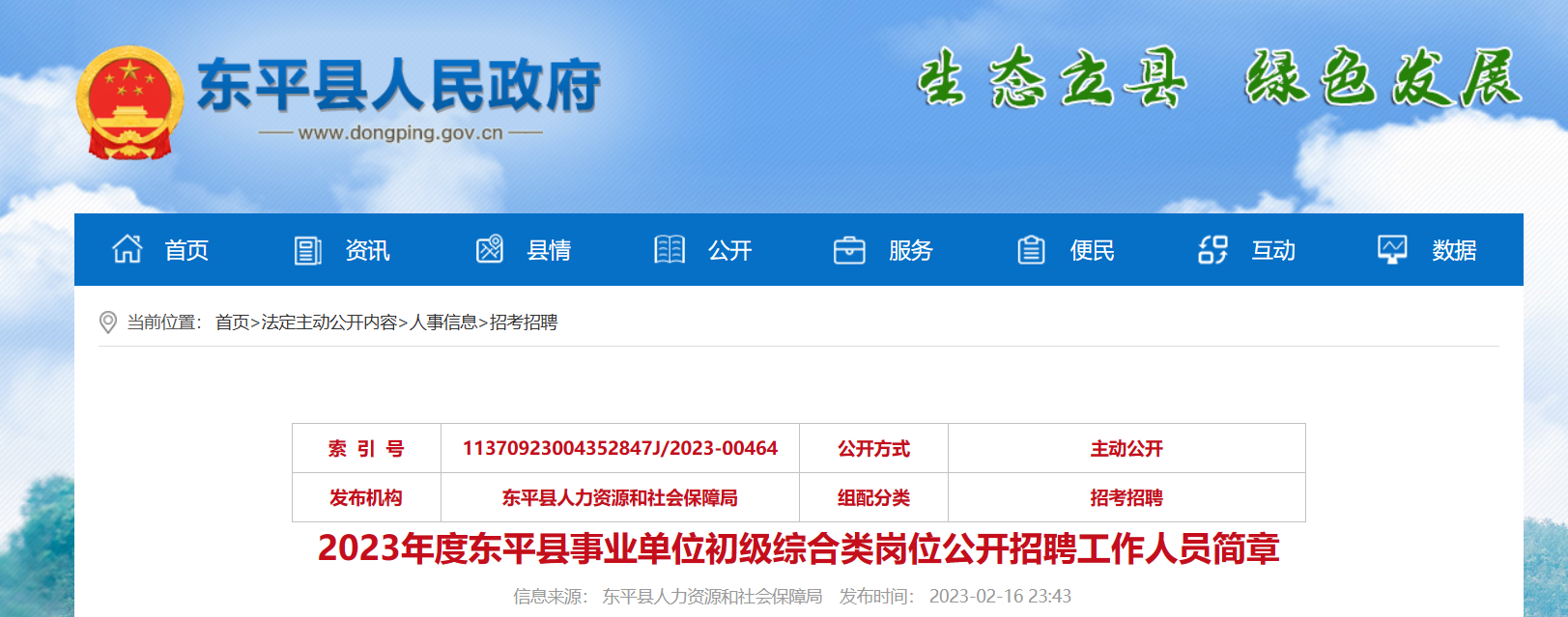The height and width of the screenshot is (617, 1568).
Task: Click the 组配分类 table label
Action: point(873,498)
